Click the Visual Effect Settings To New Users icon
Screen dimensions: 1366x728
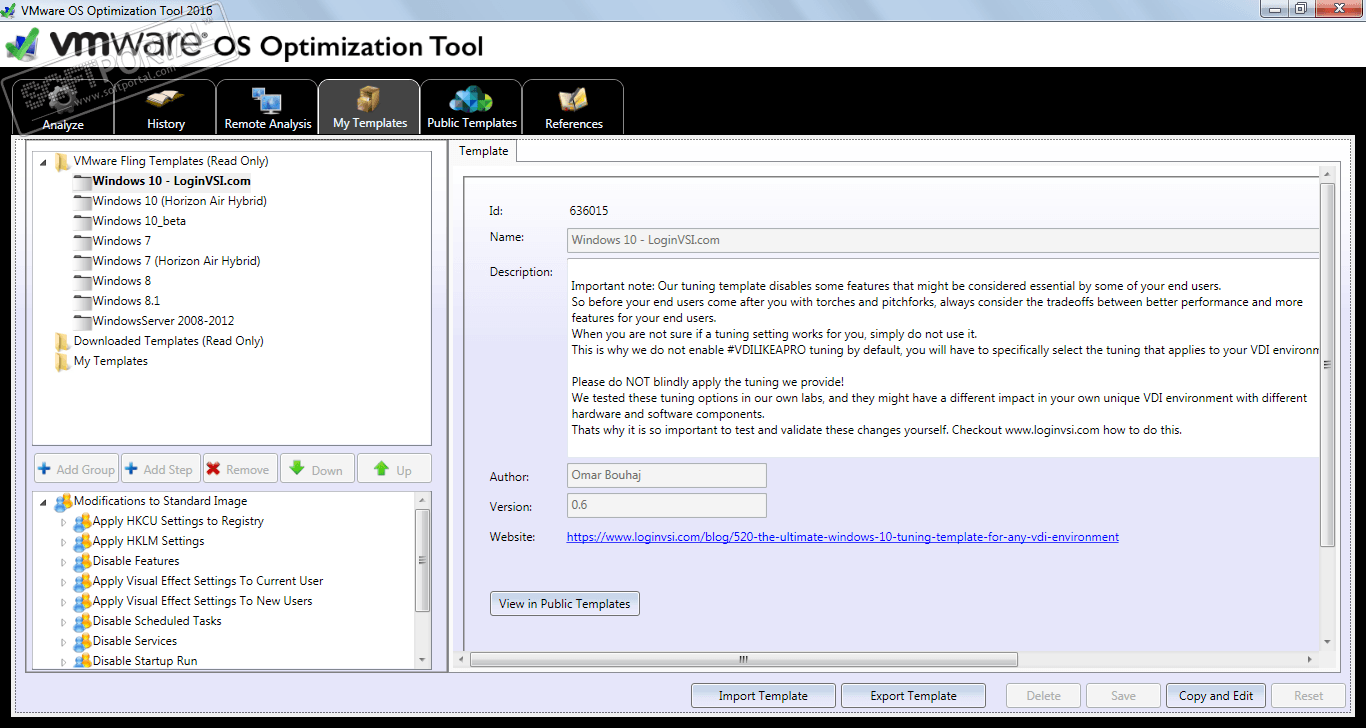[82, 602]
